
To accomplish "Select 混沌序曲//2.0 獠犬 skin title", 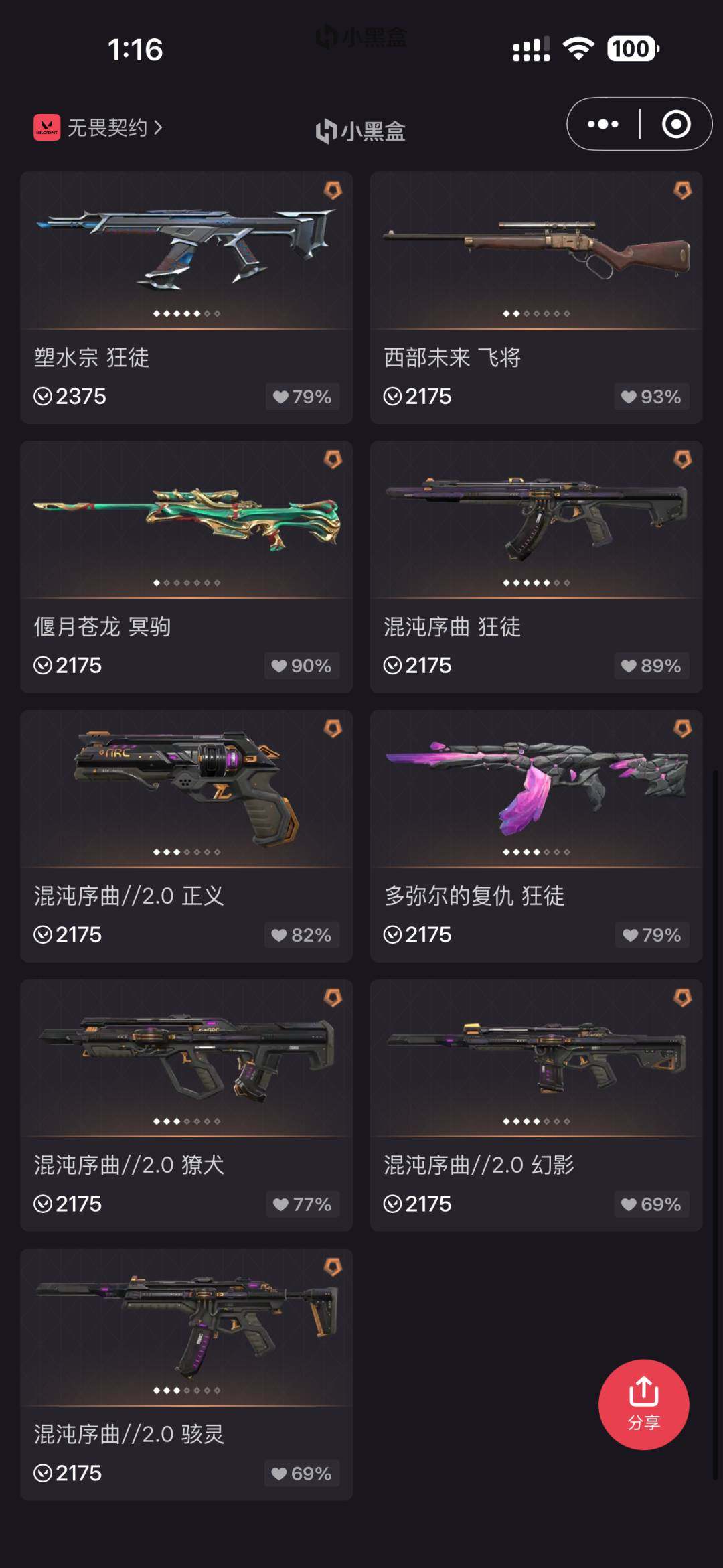I will coord(129,1165).
